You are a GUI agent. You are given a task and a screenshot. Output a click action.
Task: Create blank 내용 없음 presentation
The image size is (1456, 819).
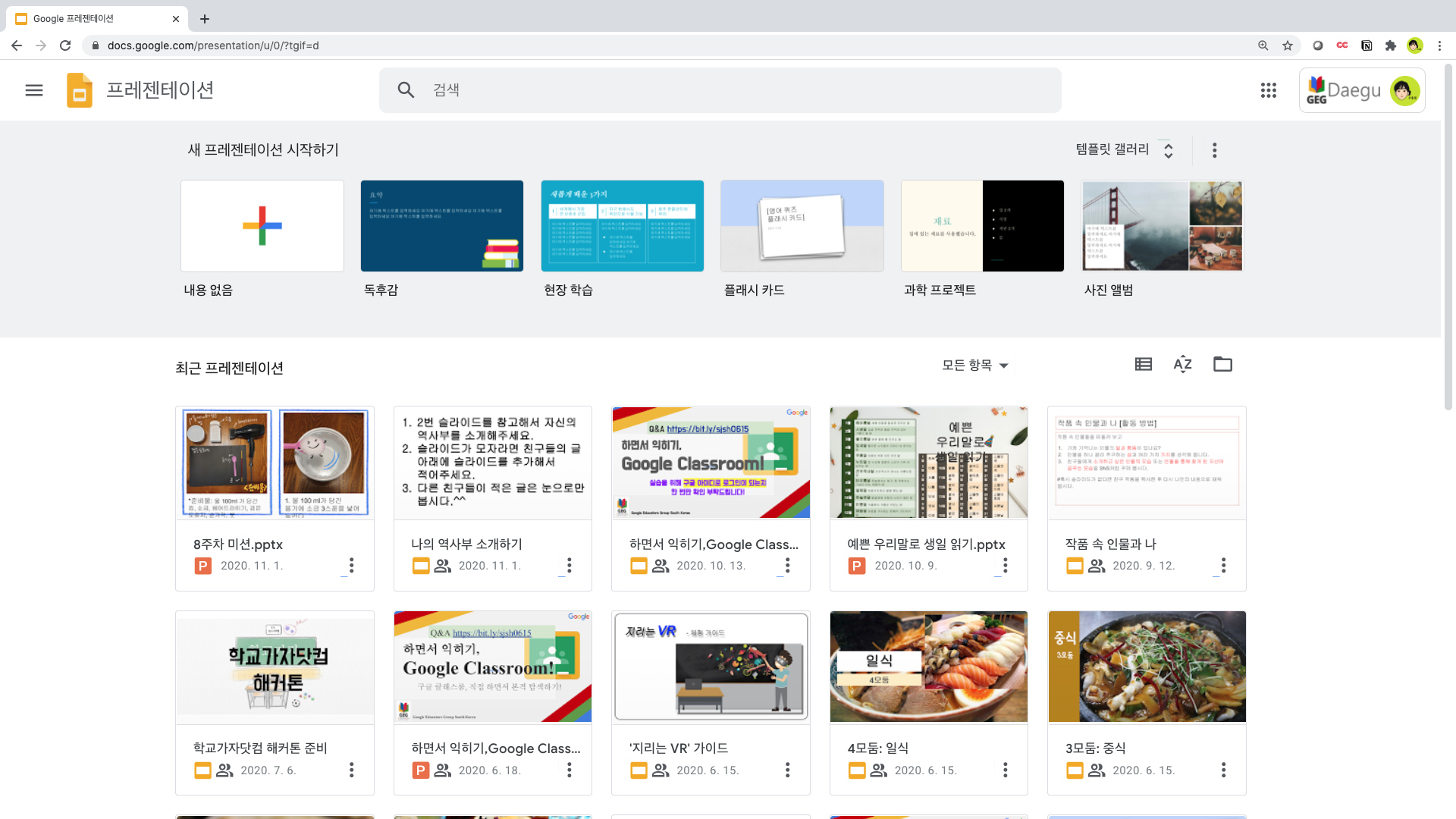click(x=262, y=226)
